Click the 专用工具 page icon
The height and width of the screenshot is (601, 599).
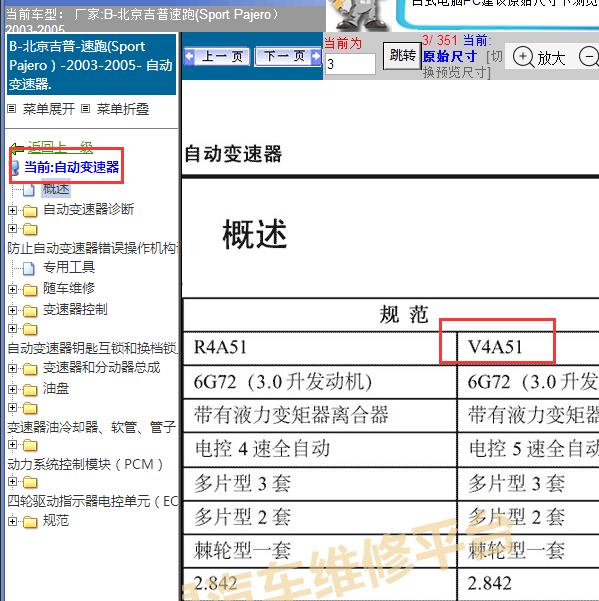29,268
